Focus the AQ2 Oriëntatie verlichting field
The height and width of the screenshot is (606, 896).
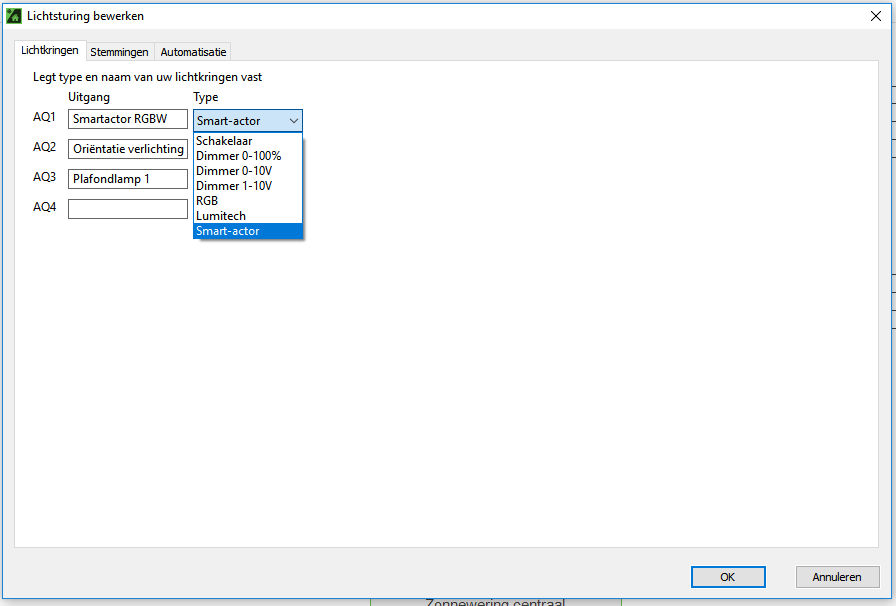128,149
